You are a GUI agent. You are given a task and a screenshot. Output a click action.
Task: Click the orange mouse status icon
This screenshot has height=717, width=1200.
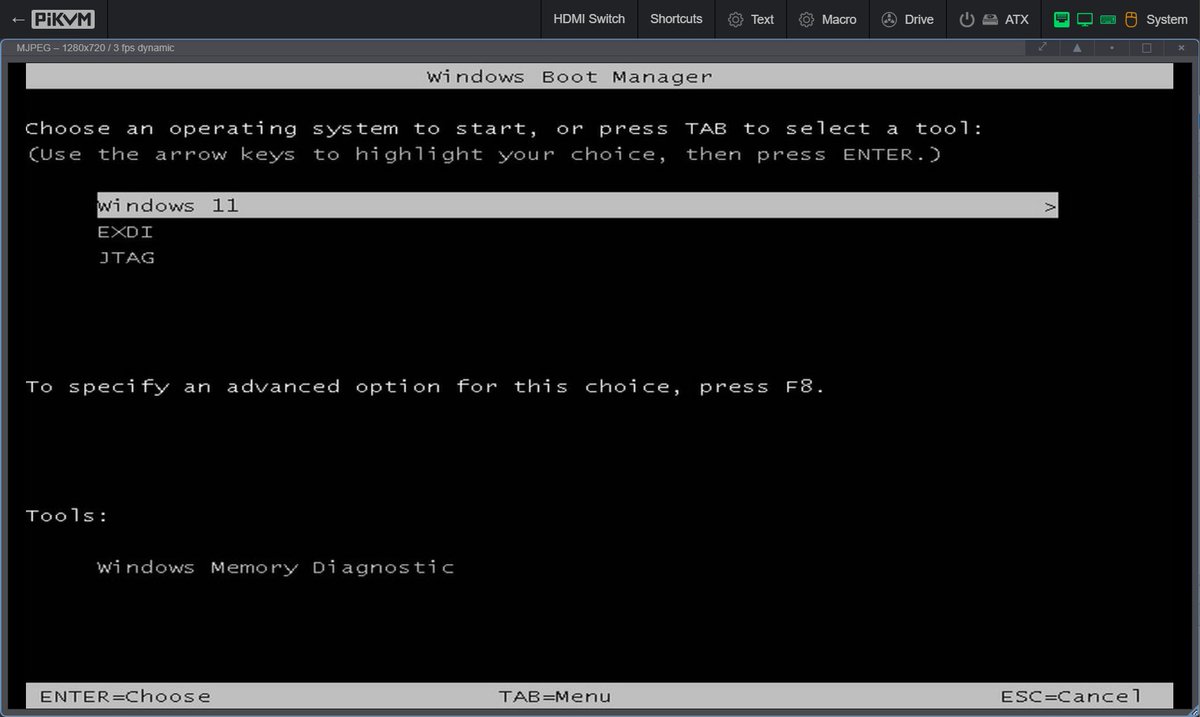click(x=1131, y=19)
